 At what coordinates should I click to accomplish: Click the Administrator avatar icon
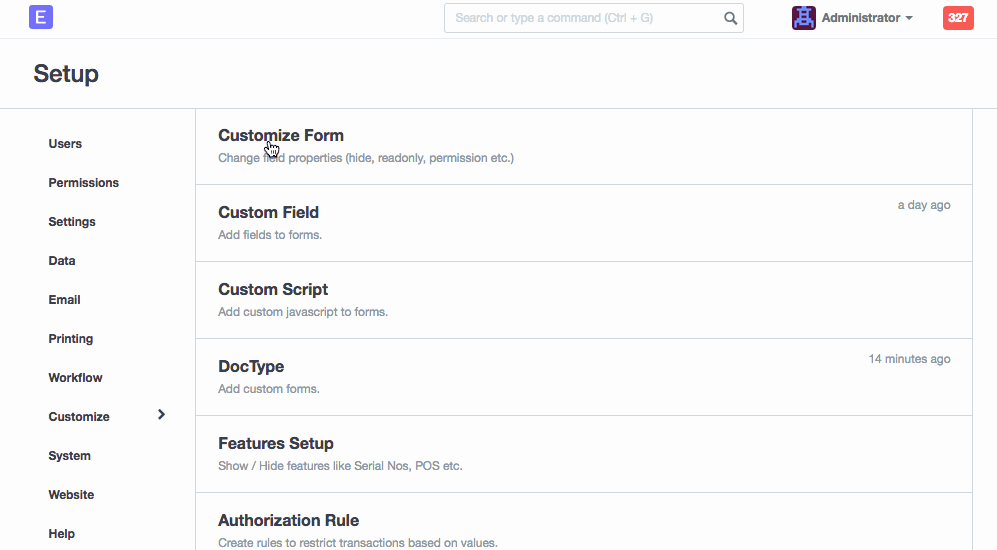[803, 18]
